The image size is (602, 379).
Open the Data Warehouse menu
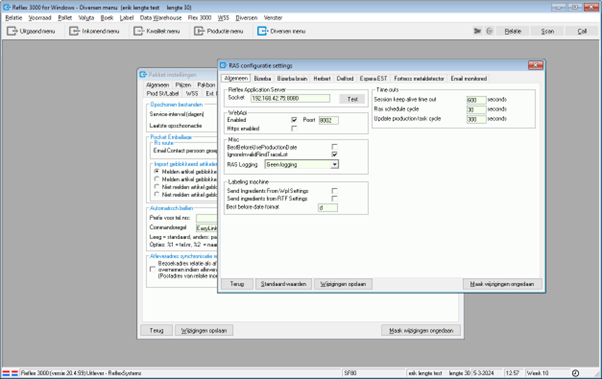click(x=160, y=18)
